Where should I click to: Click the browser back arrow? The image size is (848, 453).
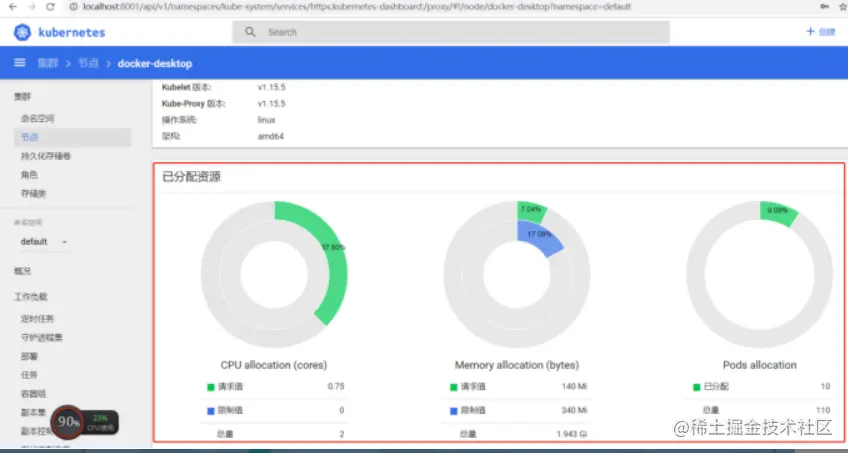(12, 6)
